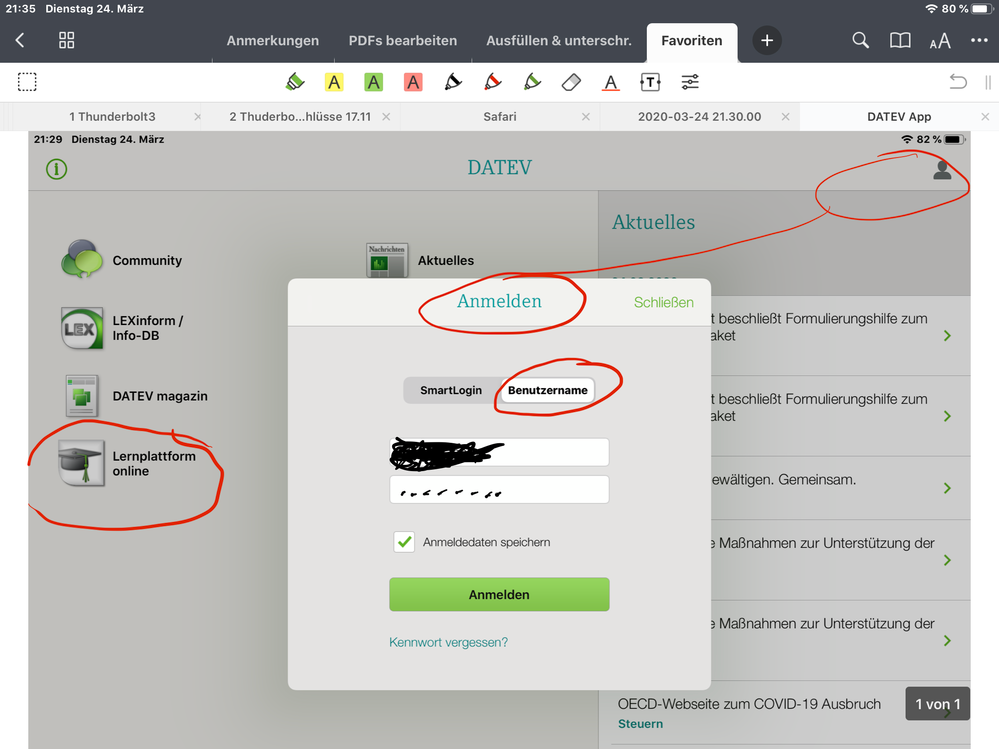Viewport: 999px width, 749px height.
Task: Open the DATEV info icon
Action: pyautogui.click(x=56, y=169)
